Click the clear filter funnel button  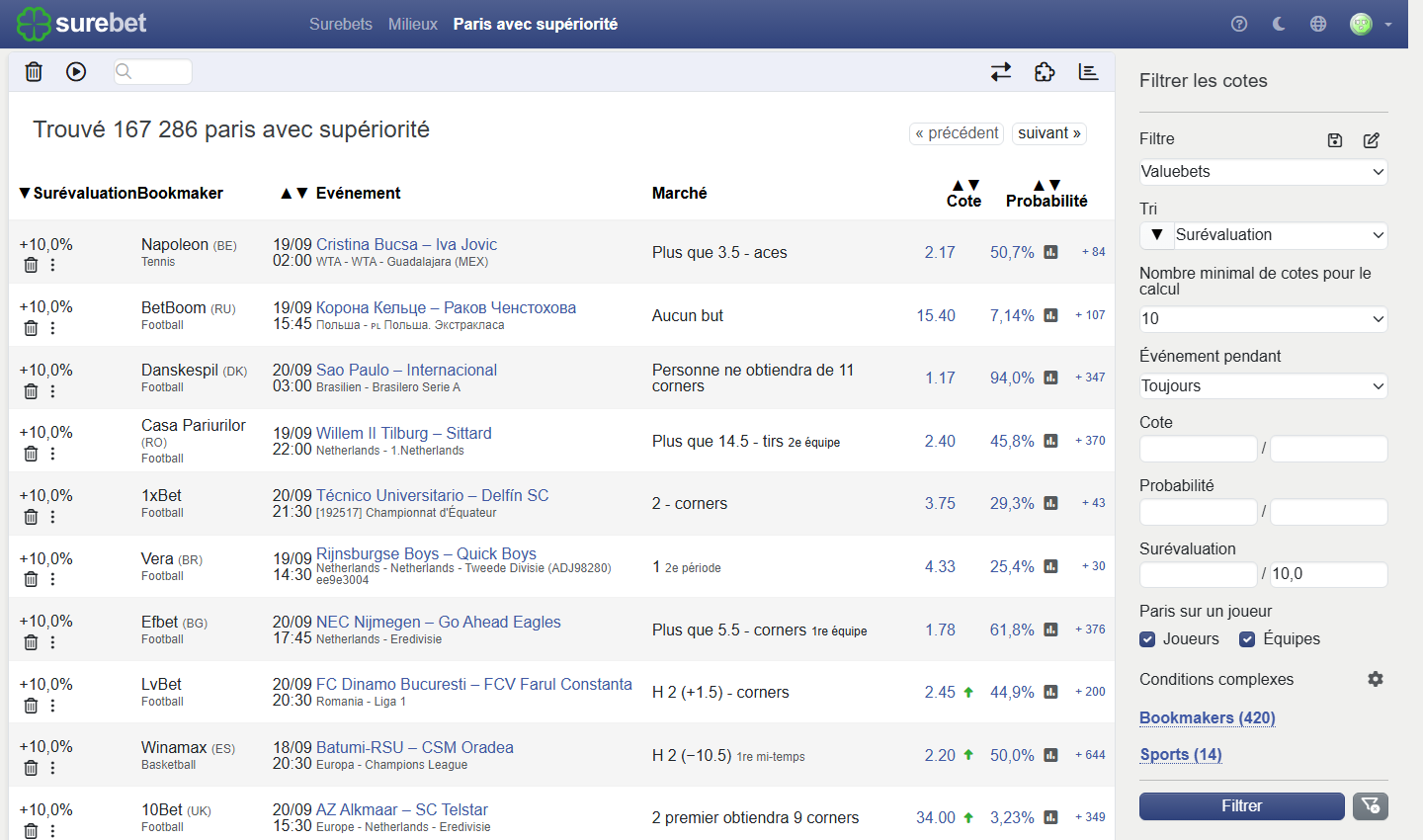coord(1371,806)
